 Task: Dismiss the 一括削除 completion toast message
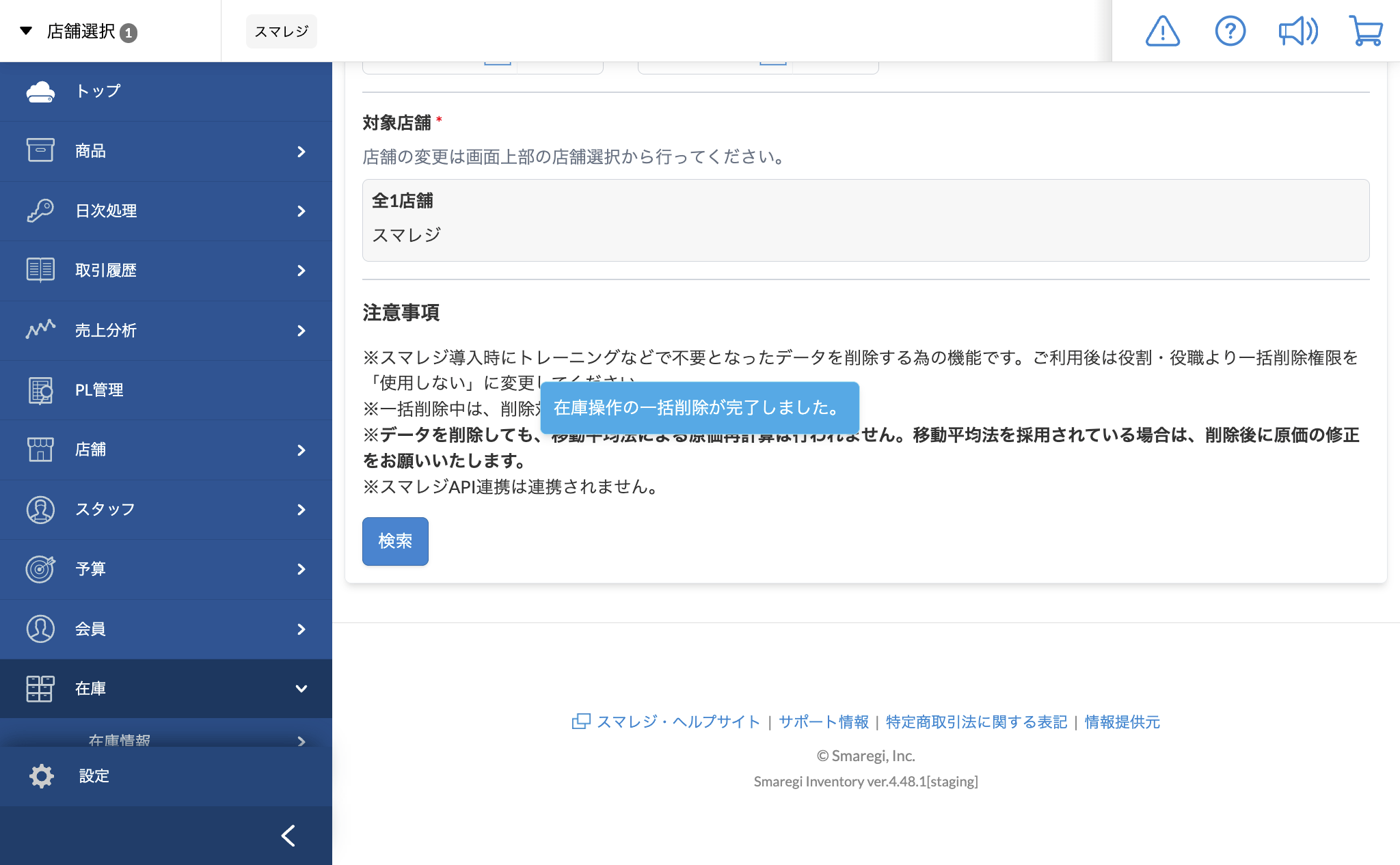click(699, 408)
